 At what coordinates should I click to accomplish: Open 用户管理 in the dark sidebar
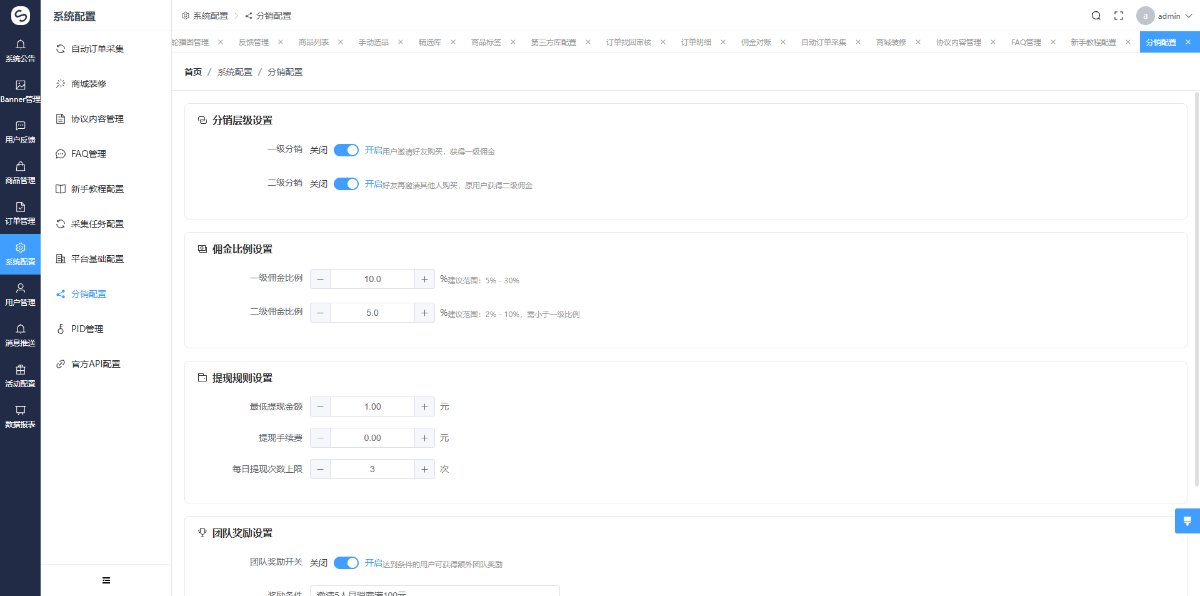click(20, 294)
